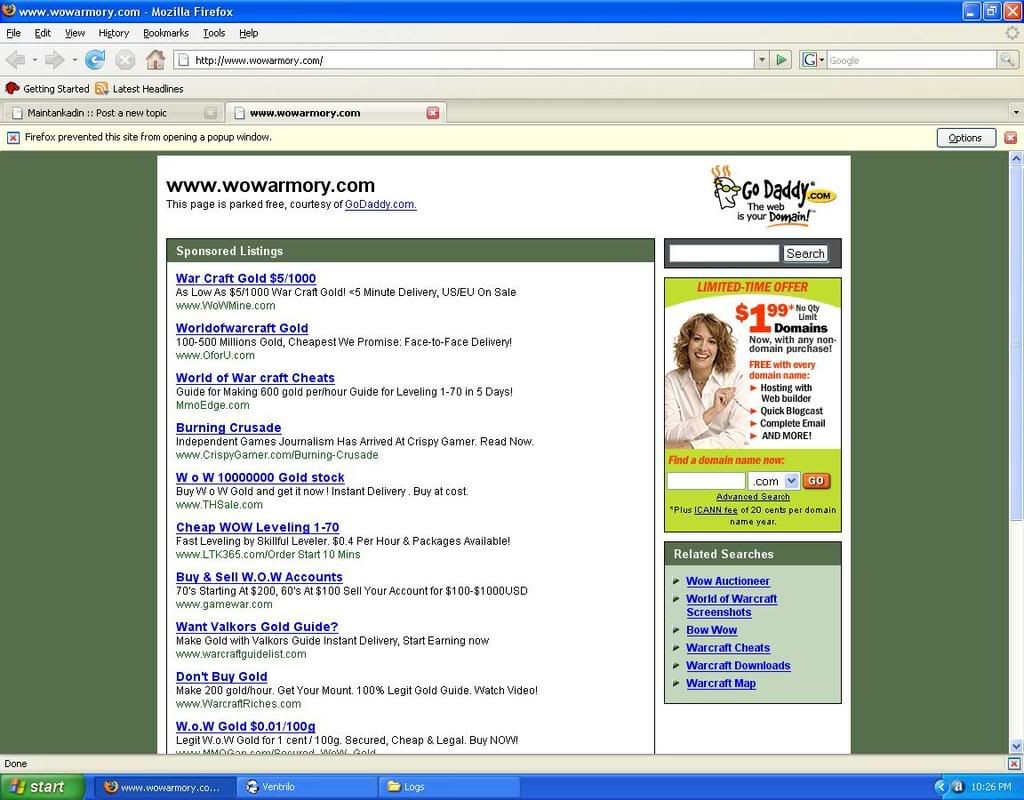Open the Bookmarks menu

166,33
